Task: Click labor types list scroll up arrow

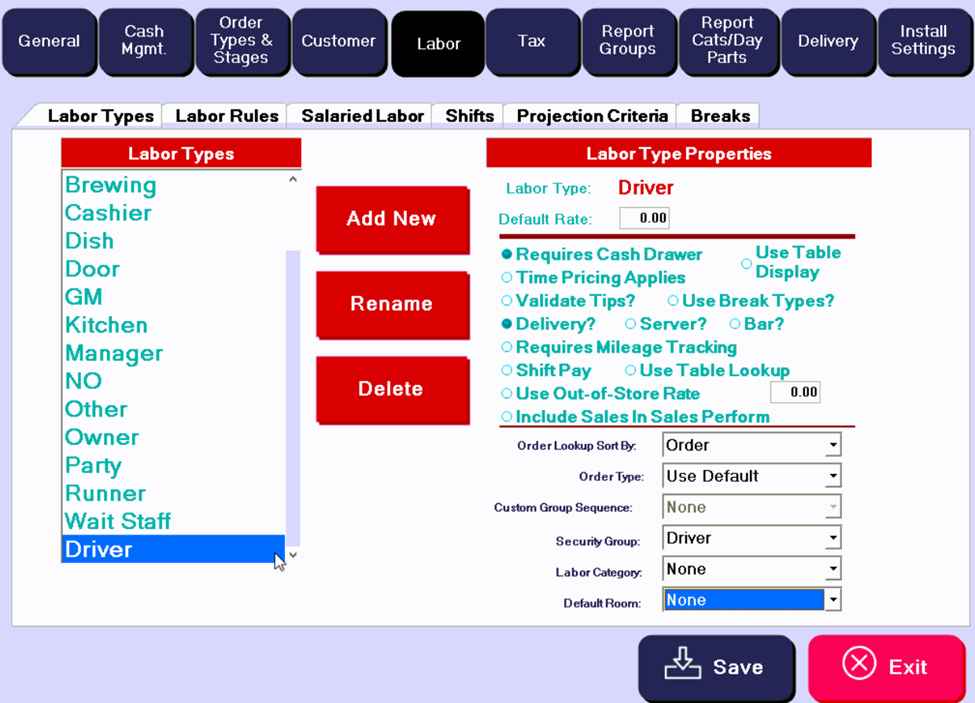Action: click(293, 180)
